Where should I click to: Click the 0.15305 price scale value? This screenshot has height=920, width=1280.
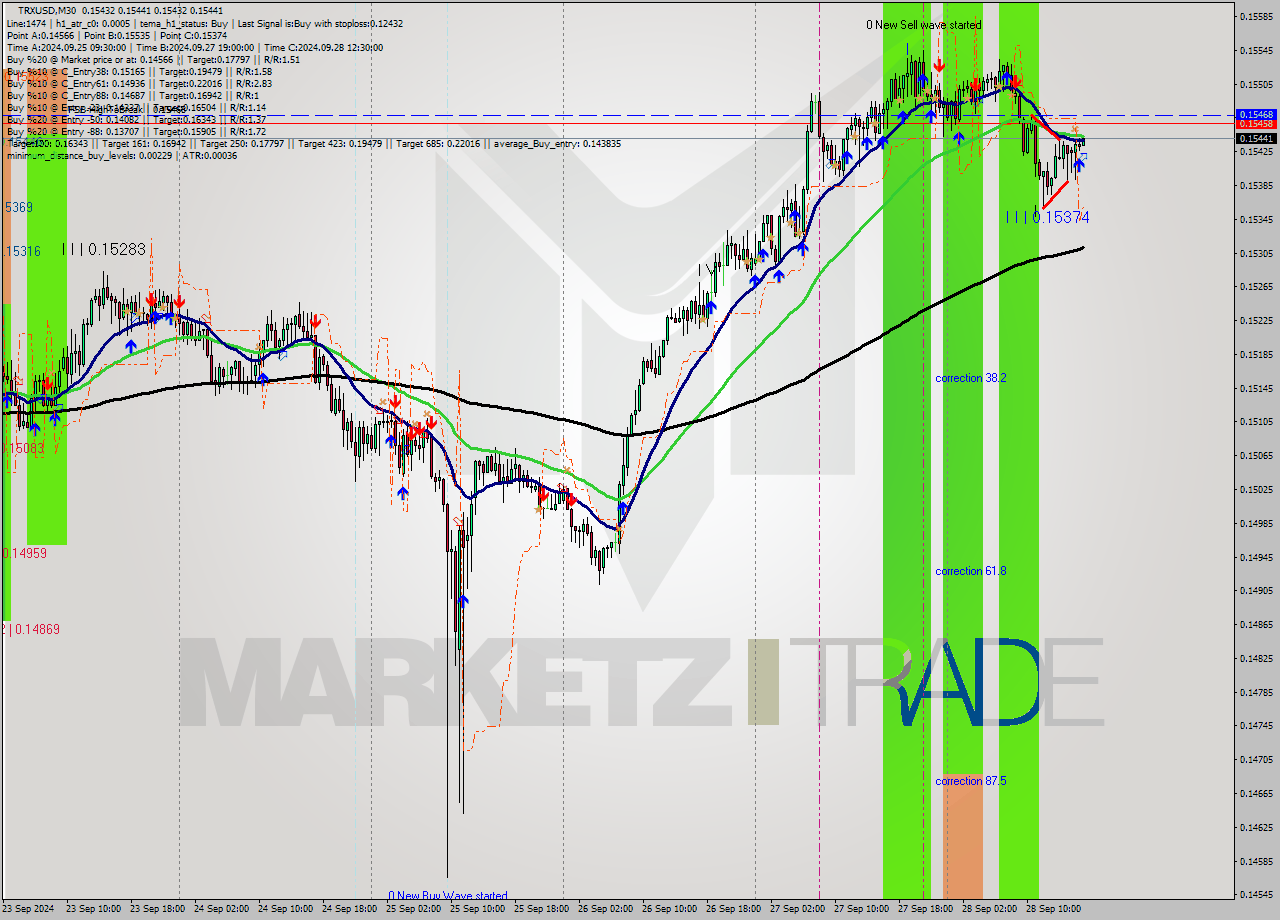tap(1256, 253)
